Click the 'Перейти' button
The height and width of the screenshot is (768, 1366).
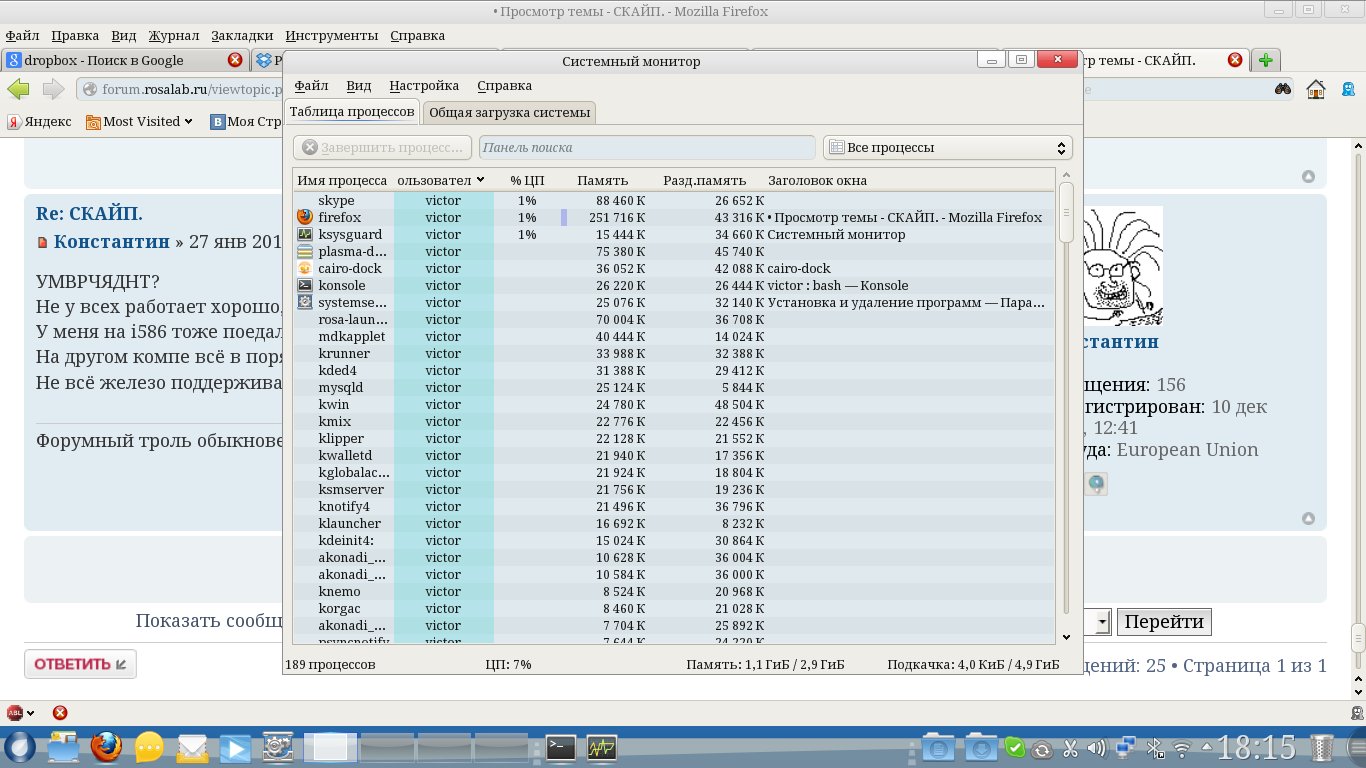click(1163, 622)
